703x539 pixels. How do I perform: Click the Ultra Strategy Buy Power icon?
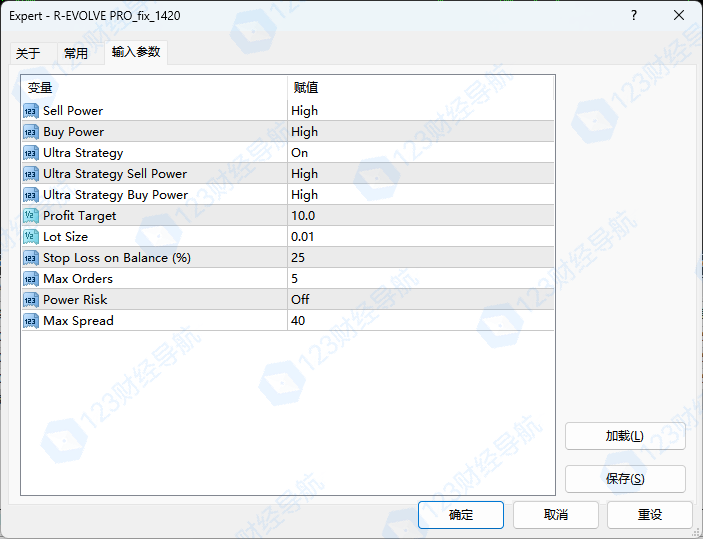(30, 195)
